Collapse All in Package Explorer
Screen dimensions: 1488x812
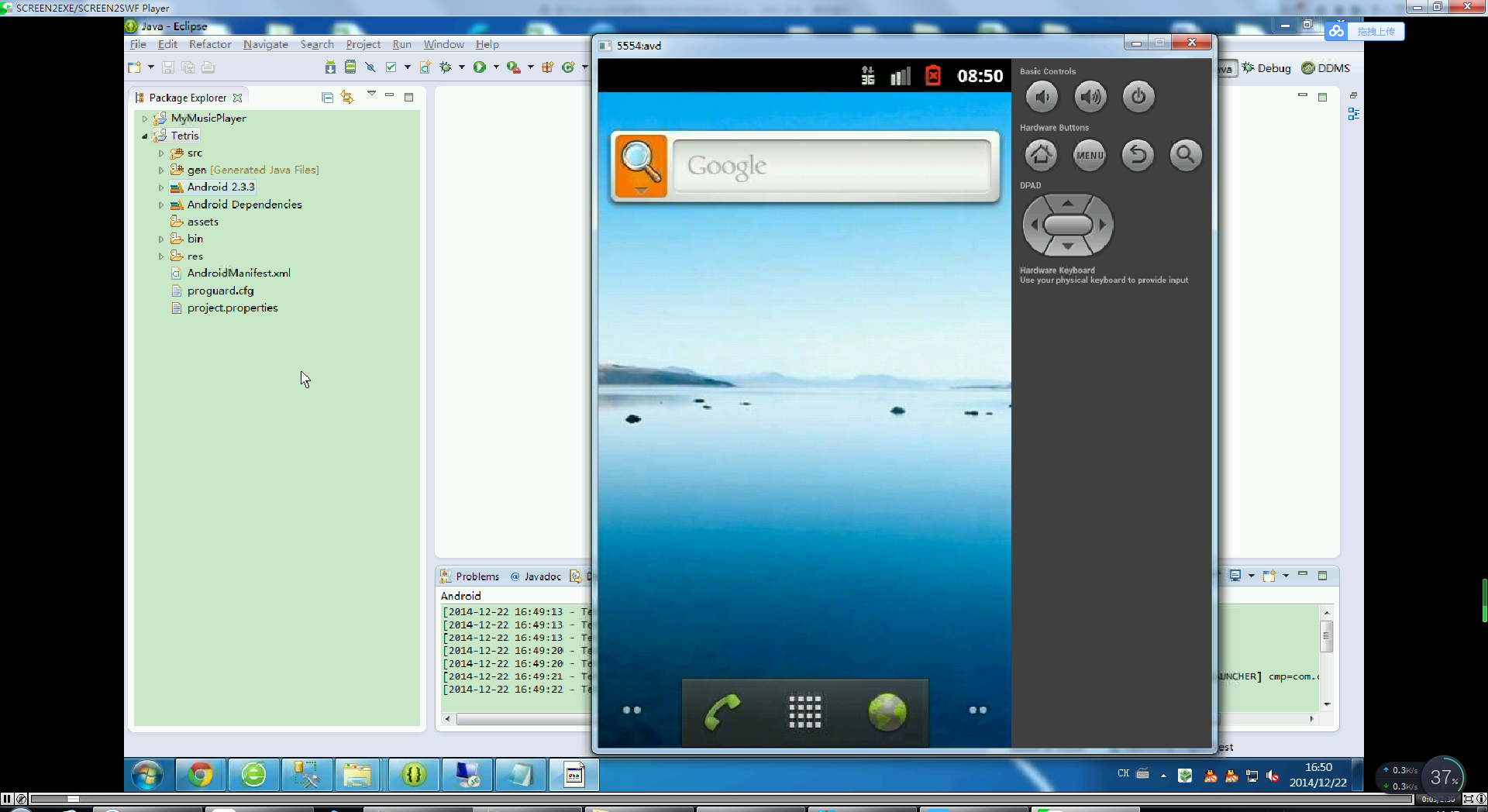327,98
